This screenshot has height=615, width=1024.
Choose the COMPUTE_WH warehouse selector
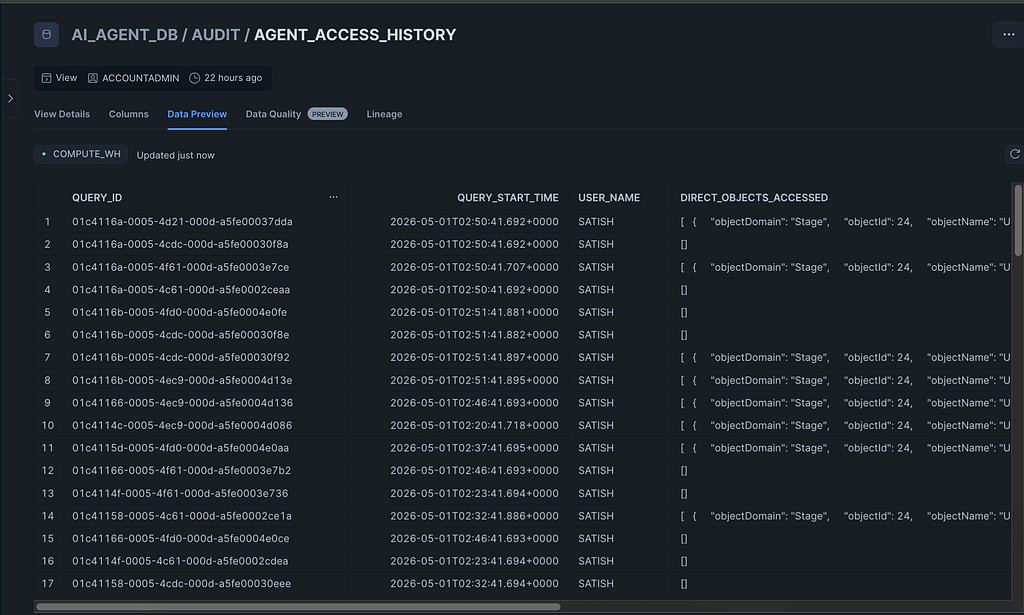80,154
